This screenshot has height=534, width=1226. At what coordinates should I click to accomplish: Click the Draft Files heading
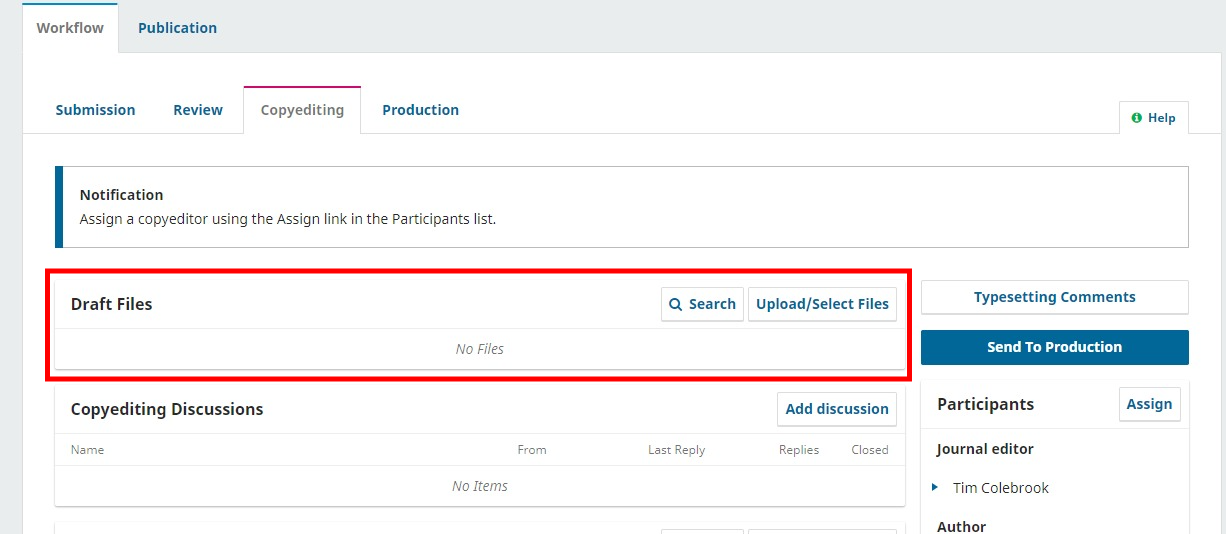pyautogui.click(x=111, y=304)
